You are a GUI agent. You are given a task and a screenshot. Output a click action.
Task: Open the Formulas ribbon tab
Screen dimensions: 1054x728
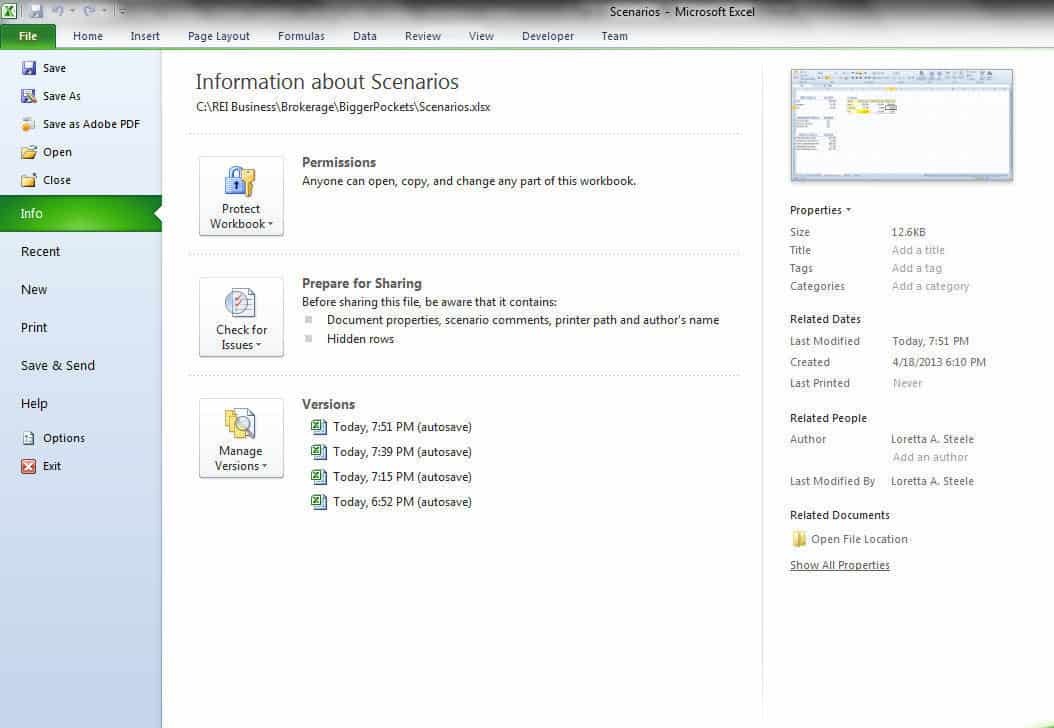[301, 36]
